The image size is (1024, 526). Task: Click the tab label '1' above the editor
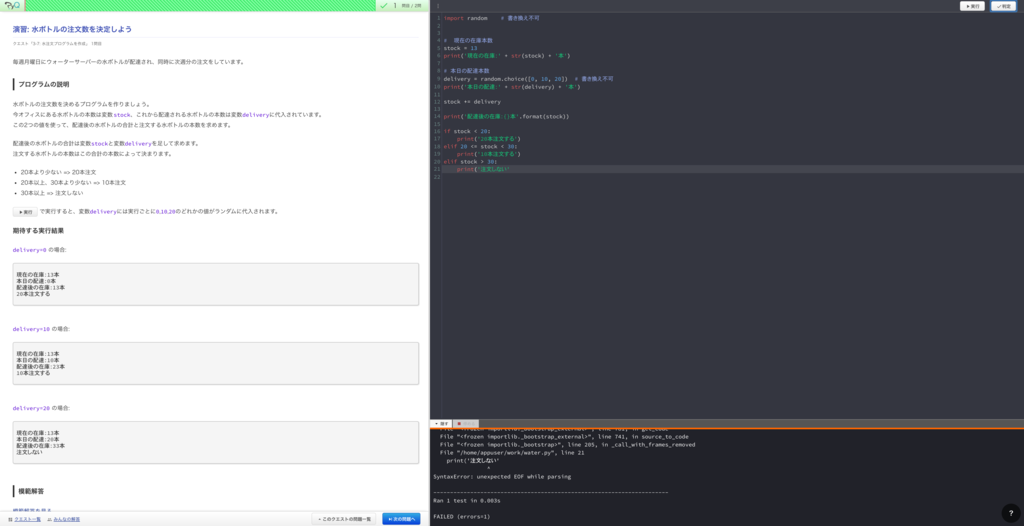pos(438,6)
